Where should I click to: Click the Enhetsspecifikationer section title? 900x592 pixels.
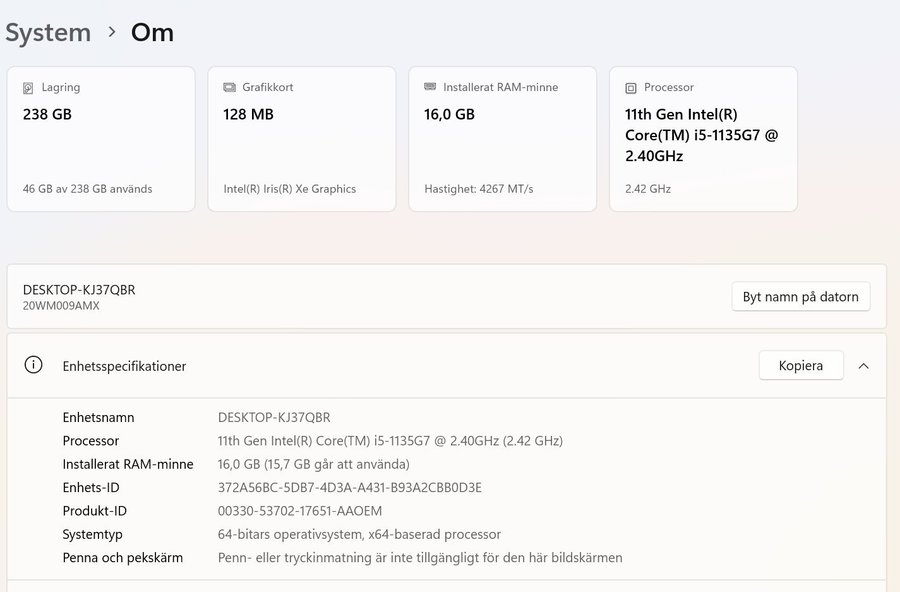pyautogui.click(x=124, y=366)
